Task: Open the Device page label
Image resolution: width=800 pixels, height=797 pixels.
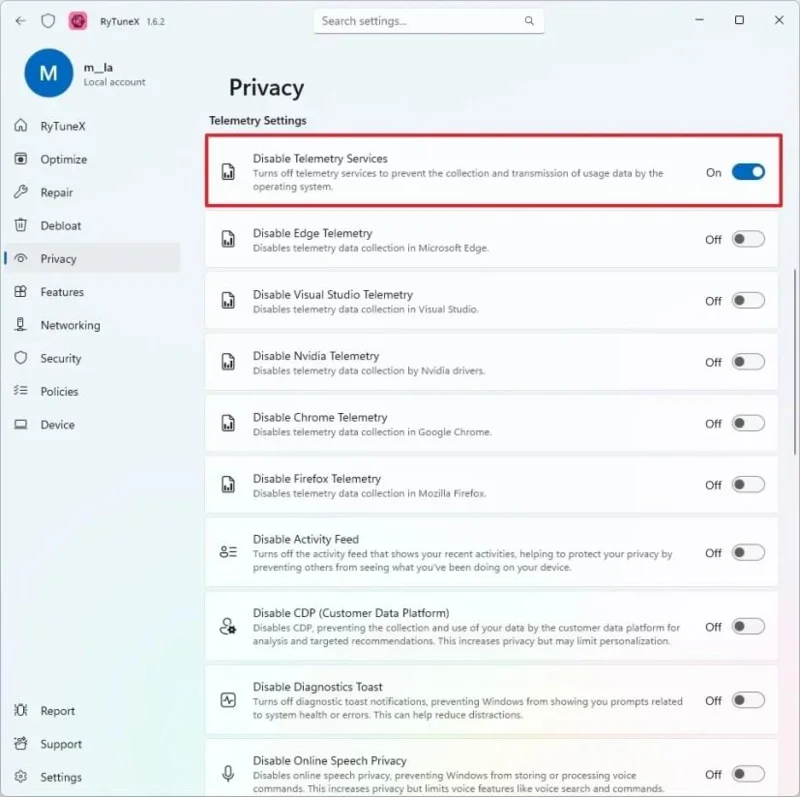Action: coord(58,425)
